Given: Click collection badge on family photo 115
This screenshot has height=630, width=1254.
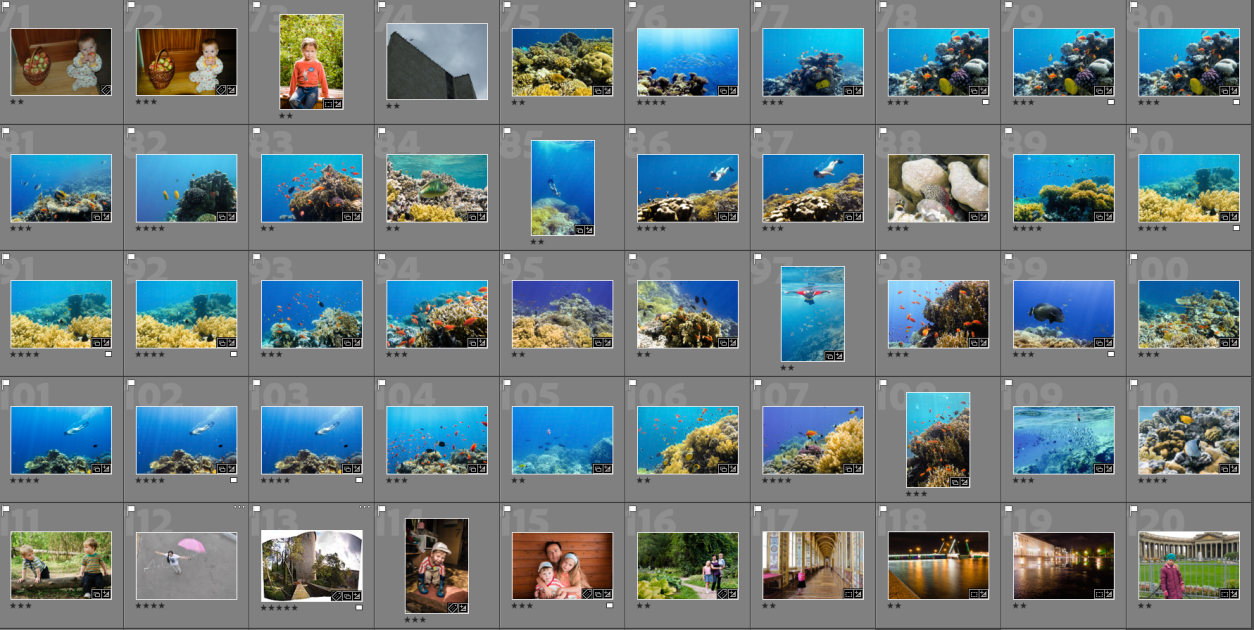Looking at the screenshot, I should coord(597,594).
